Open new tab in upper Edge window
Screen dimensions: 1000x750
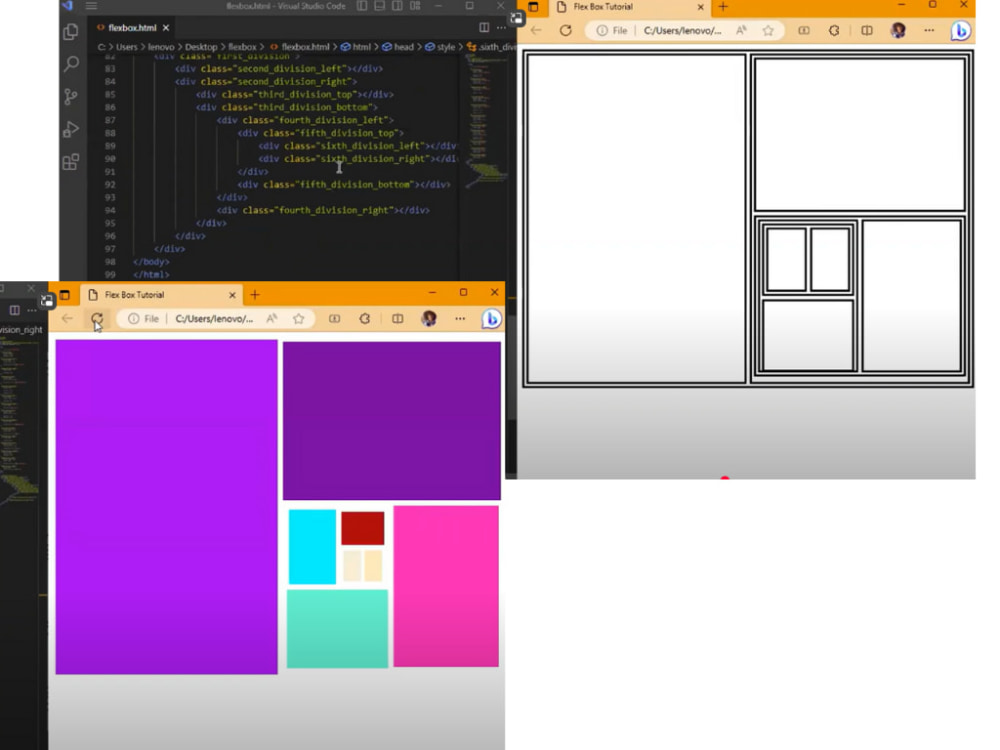click(x=723, y=7)
